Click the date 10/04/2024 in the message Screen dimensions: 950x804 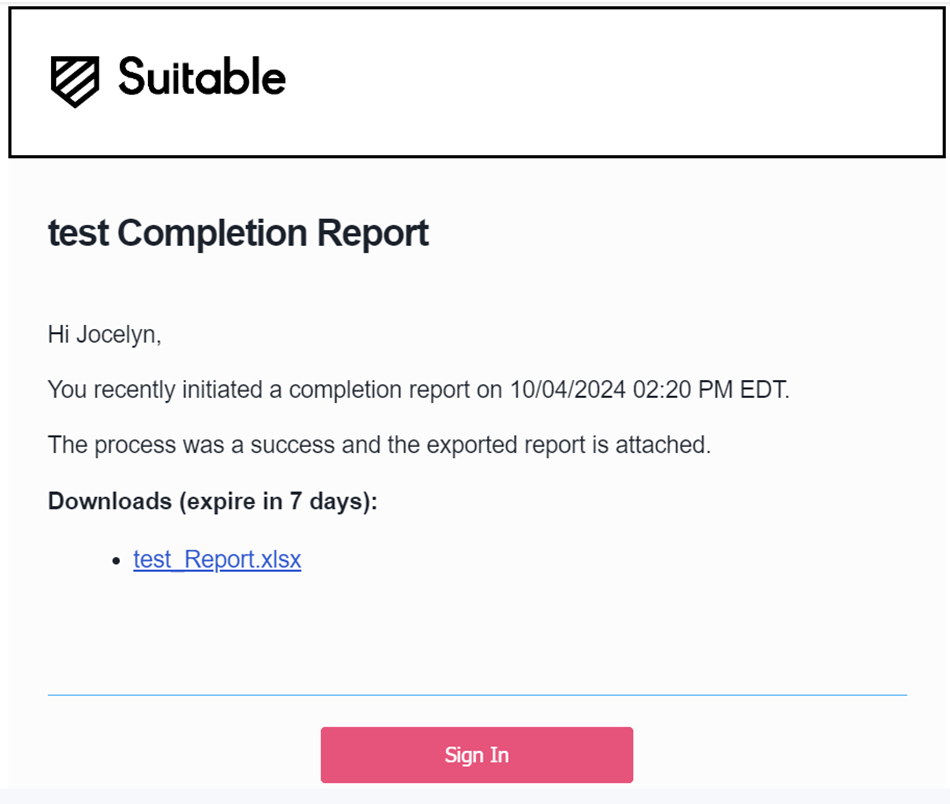(x=568, y=390)
